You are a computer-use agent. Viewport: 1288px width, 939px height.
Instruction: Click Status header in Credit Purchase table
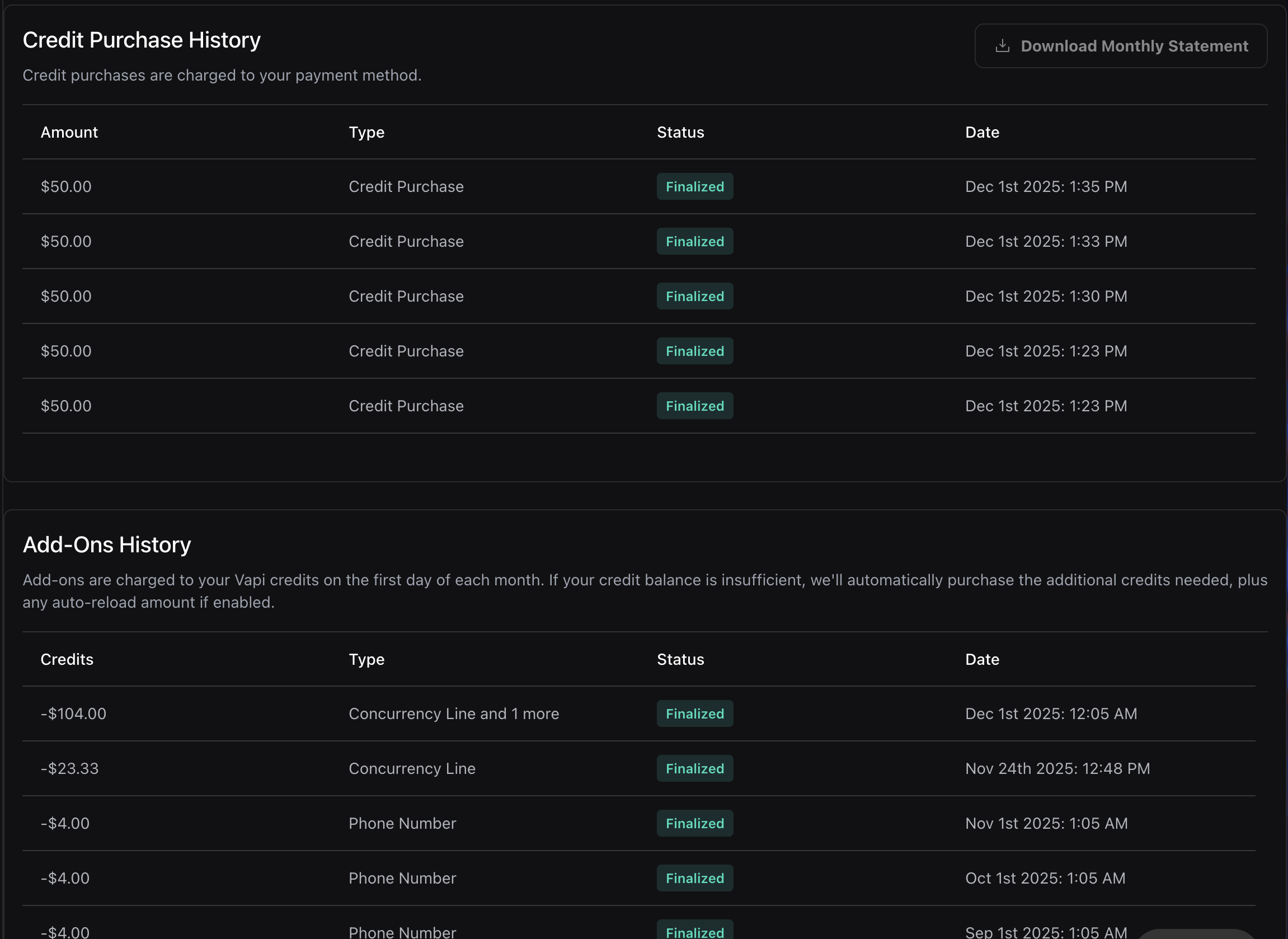click(x=680, y=133)
